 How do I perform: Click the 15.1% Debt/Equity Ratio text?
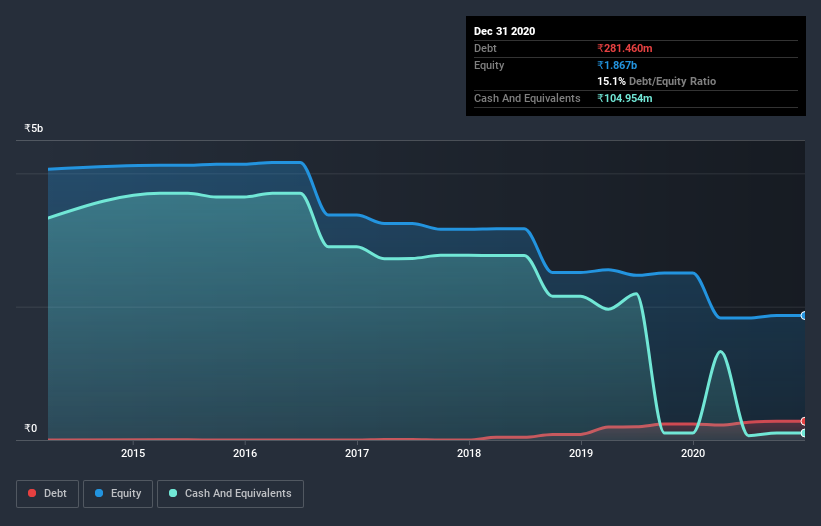(x=657, y=81)
